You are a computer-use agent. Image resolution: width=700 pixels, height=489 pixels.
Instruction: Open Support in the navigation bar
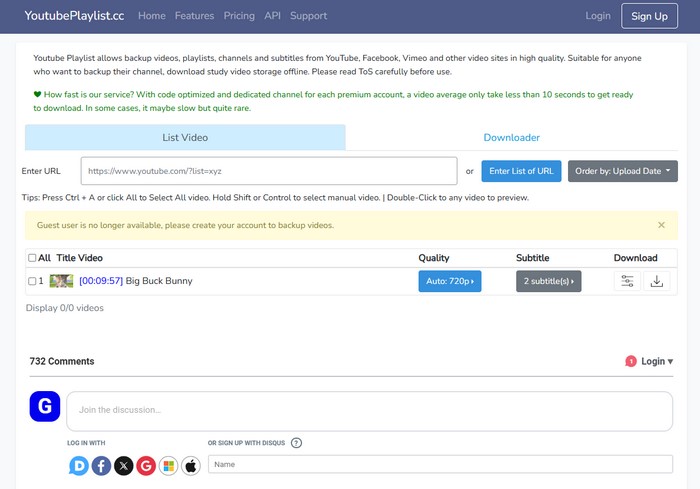click(x=308, y=16)
